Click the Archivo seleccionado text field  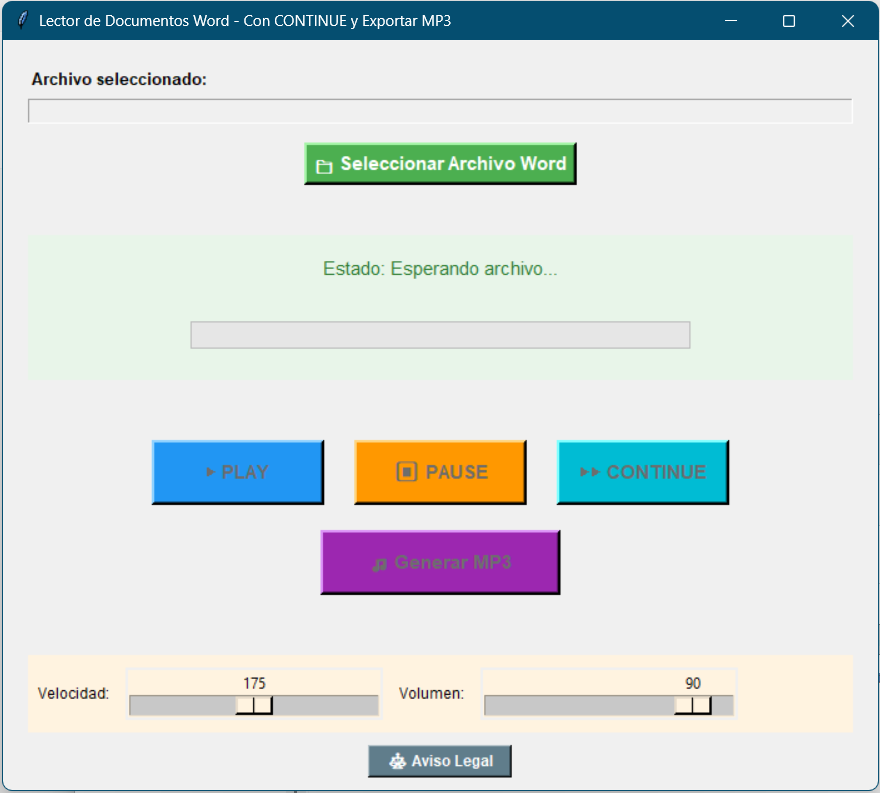[x=440, y=111]
